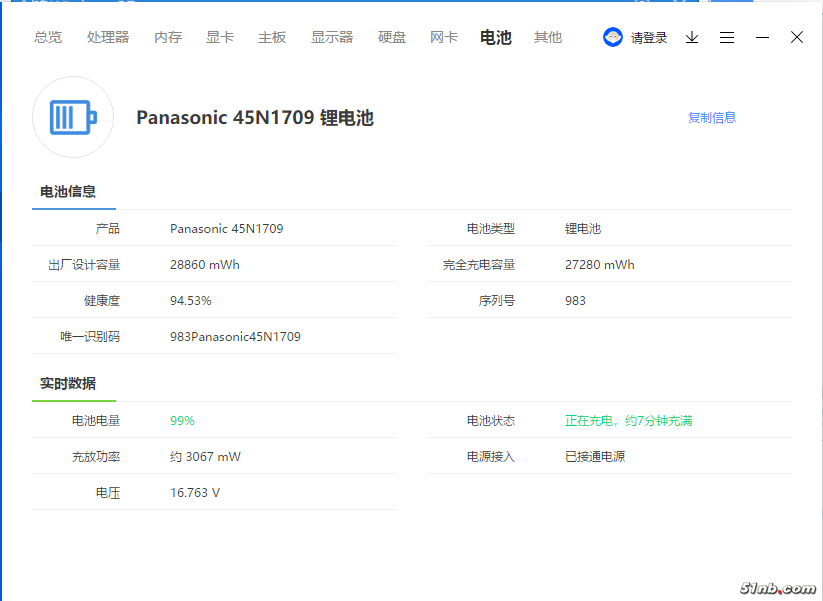Viewport: 823px width, 601px height.
Task: Open the 主板 tab
Action: pos(272,37)
